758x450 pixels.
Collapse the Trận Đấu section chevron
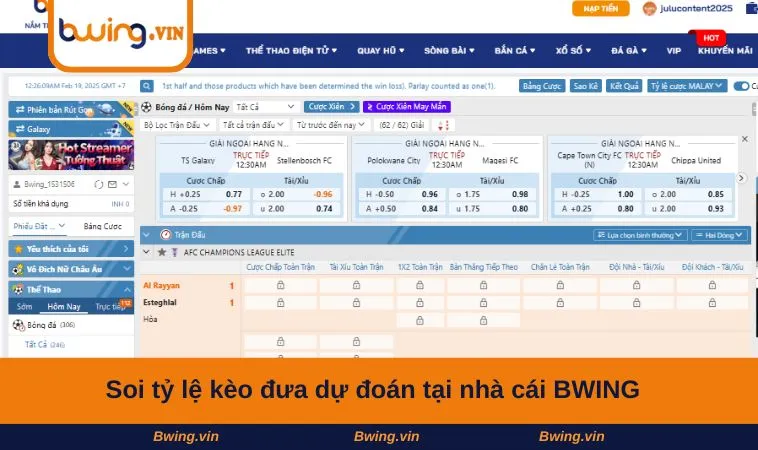[x=146, y=235]
